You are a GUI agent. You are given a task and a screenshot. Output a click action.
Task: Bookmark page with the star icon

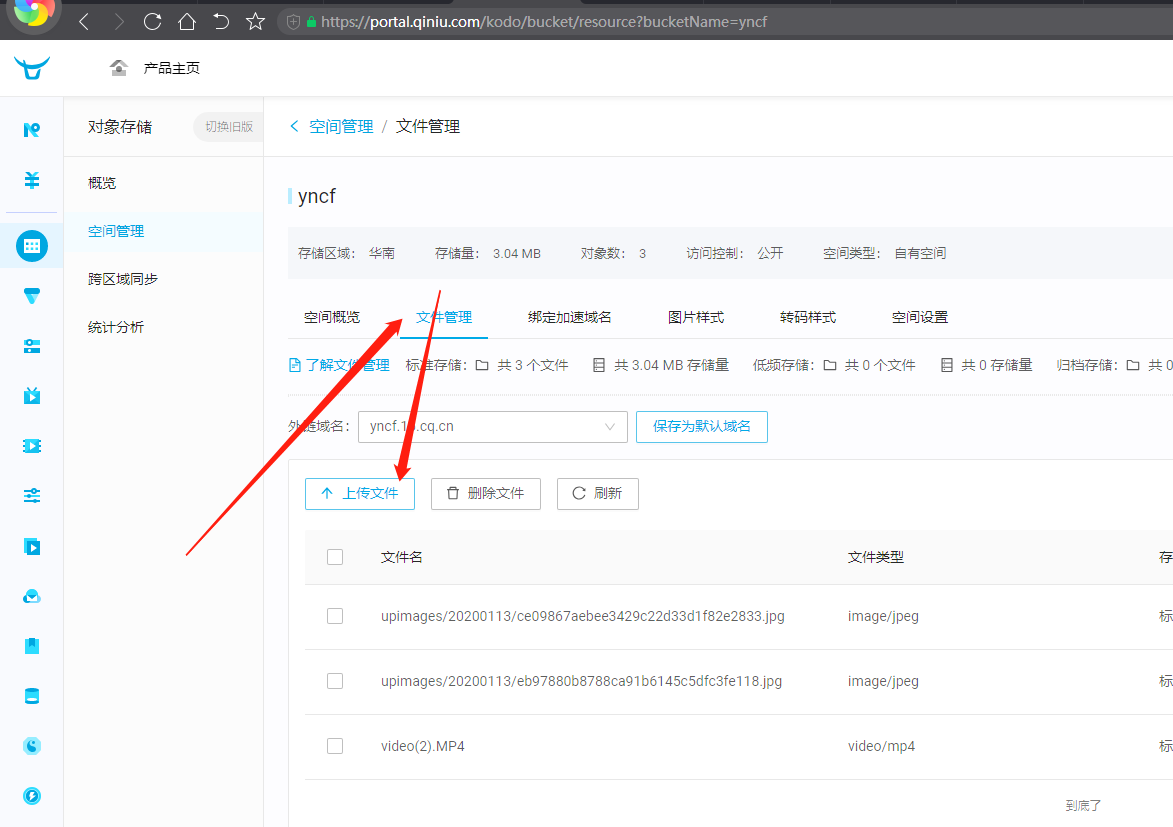pyautogui.click(x=255, y=21)
